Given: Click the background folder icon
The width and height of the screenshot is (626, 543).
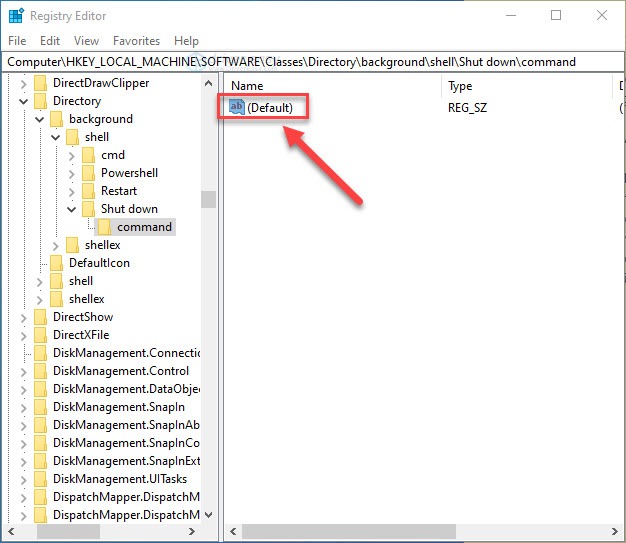Looking at the screenshot, I should coord(57,119).
